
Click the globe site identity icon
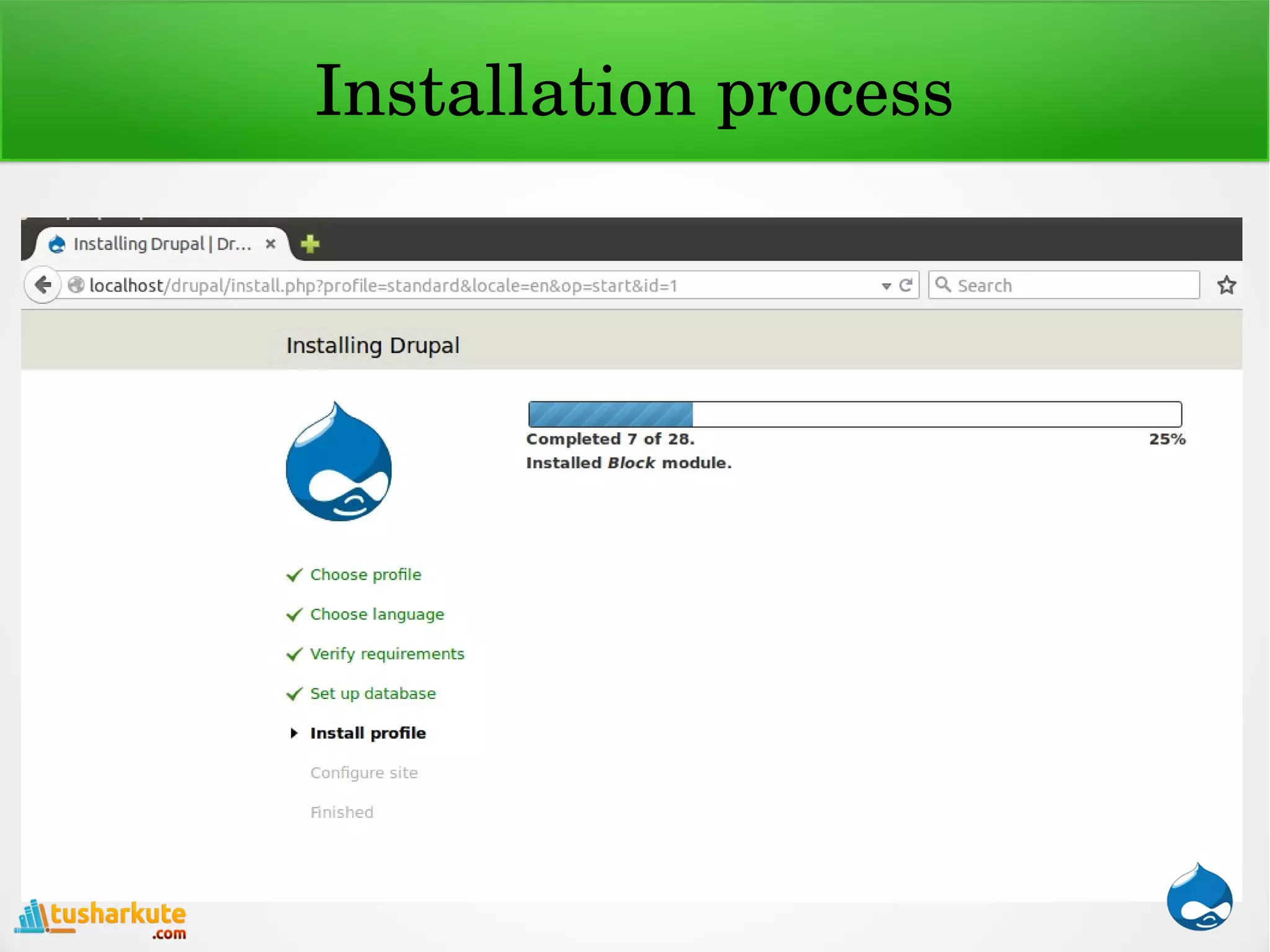click(76, 285)
